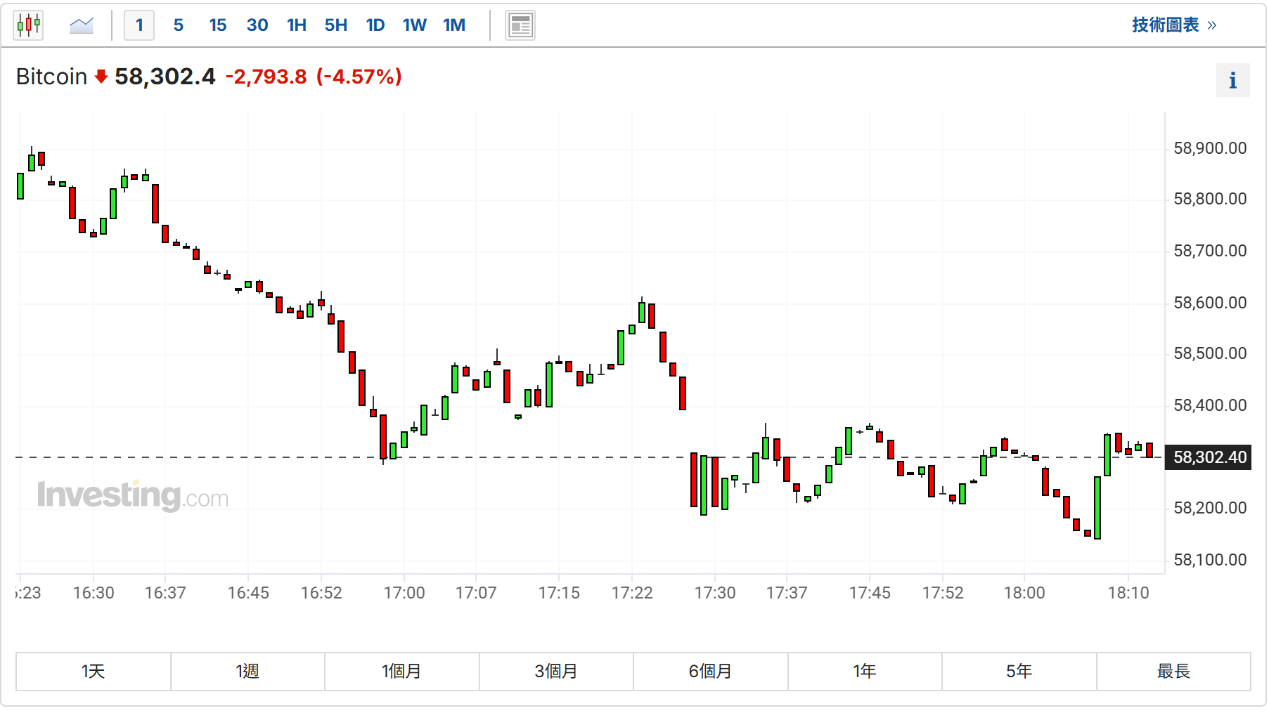Select the 最長 maximum range
The image size is (1269, 713).
1173,671
